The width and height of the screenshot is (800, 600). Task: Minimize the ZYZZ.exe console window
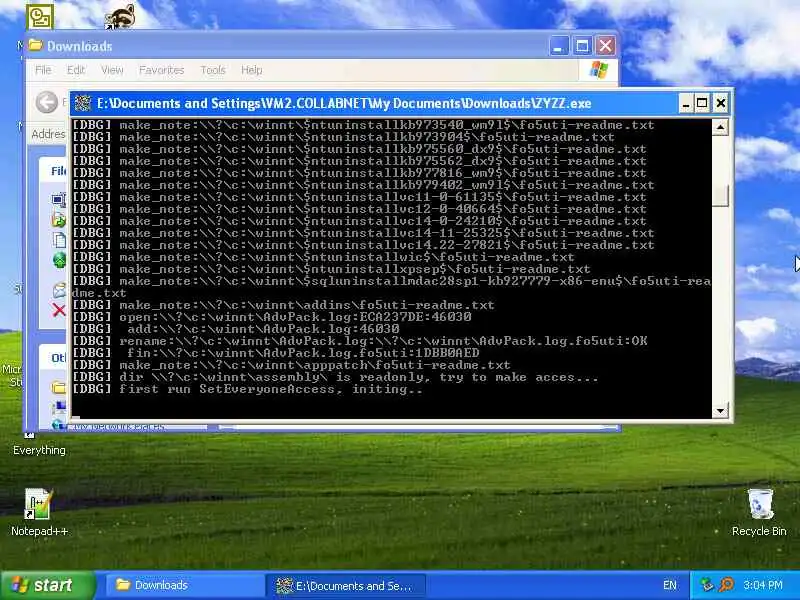click(x=686, y=104)
